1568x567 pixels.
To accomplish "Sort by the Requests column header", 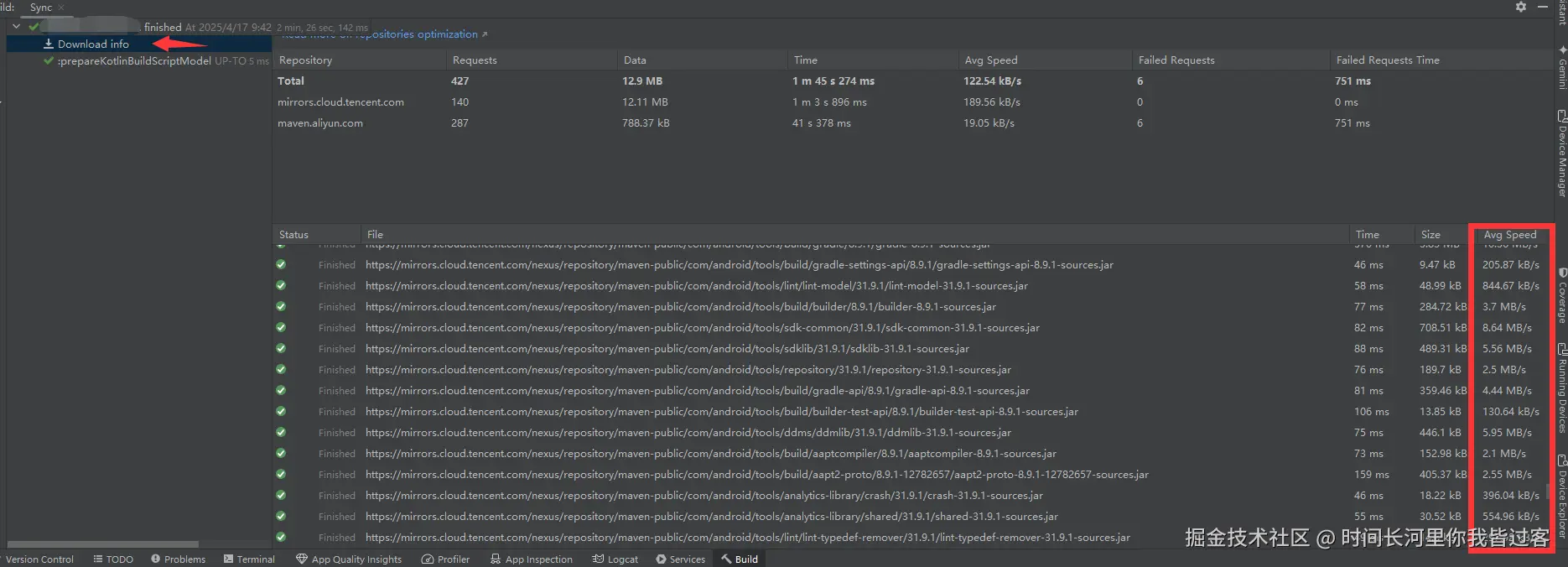I will [475, 60].
